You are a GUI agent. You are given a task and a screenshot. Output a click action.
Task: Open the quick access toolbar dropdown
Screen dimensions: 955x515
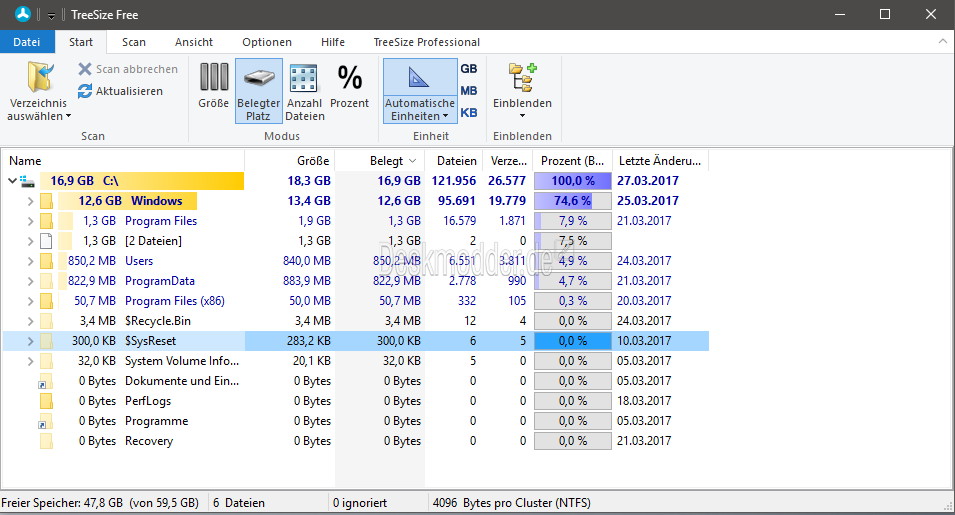pos(51,15)
